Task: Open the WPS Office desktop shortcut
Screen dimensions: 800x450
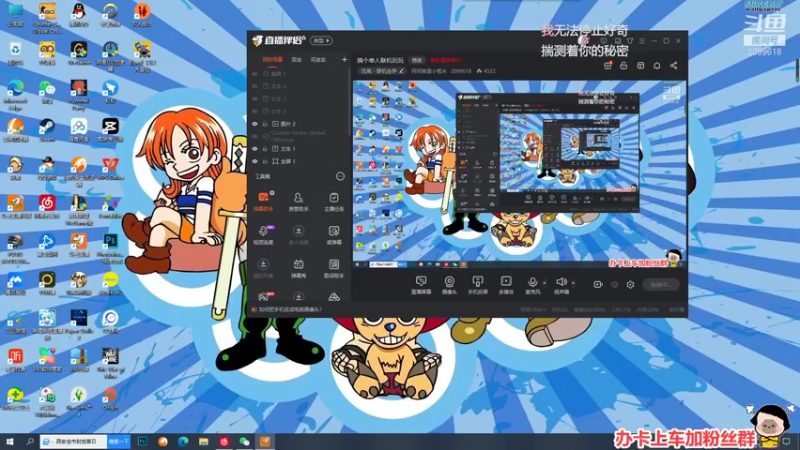Action: 110,168
